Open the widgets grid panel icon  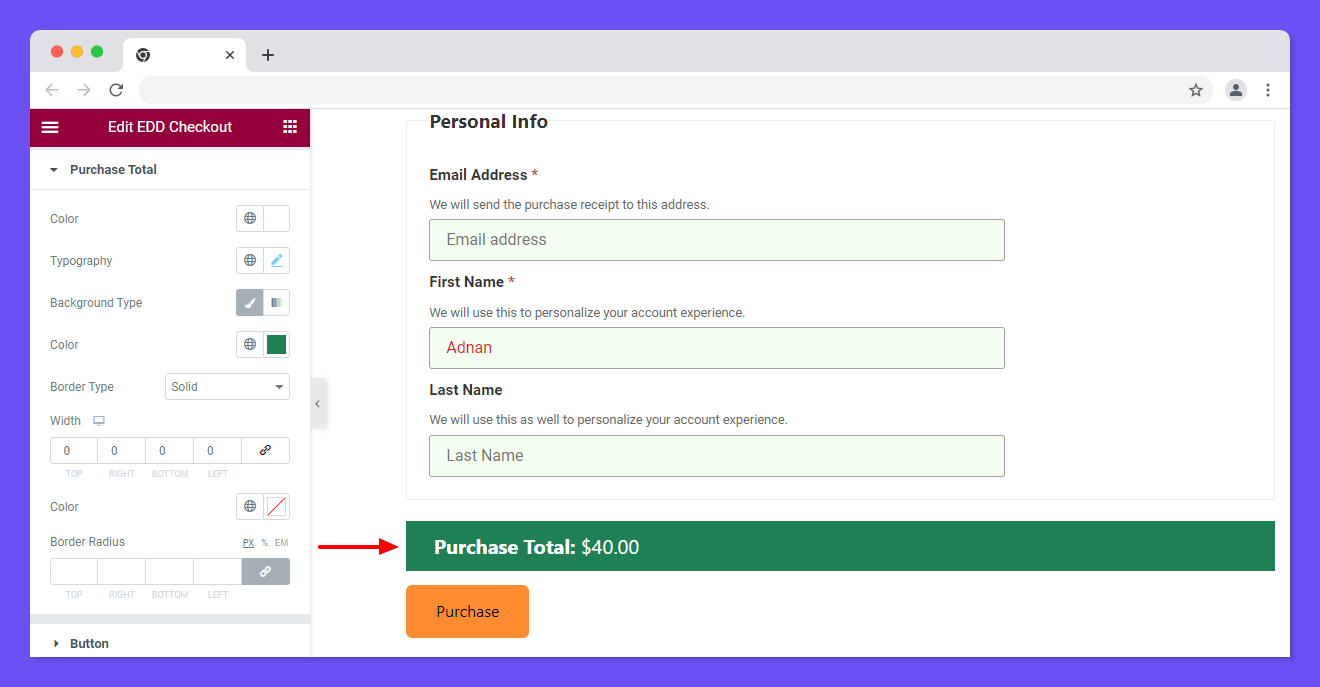(290, 127)
